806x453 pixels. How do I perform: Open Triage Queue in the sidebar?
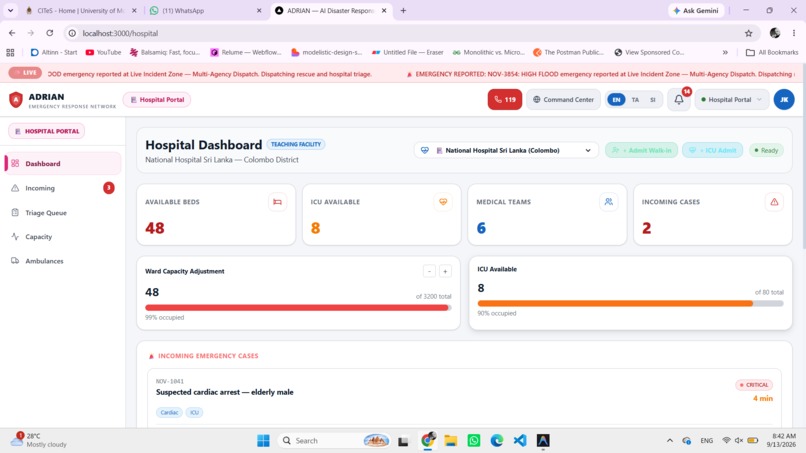tap(63, 213)
